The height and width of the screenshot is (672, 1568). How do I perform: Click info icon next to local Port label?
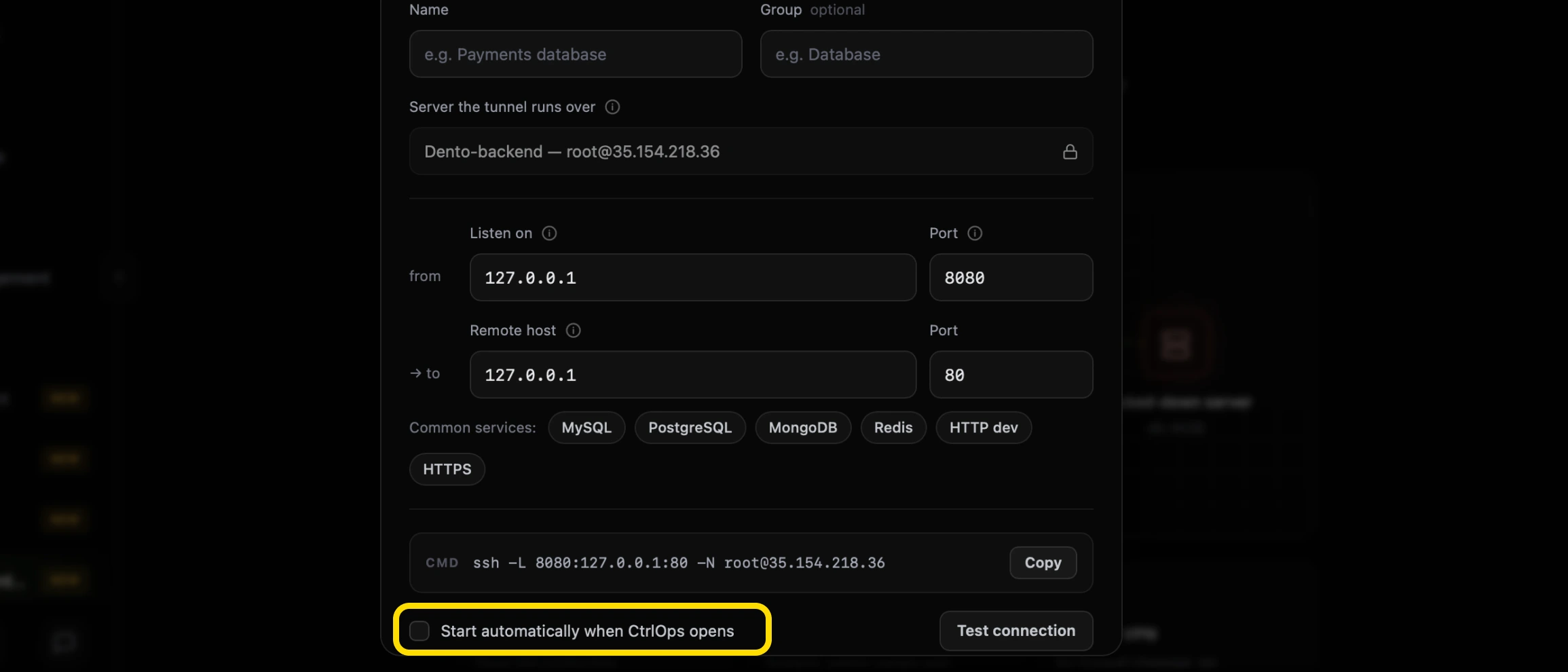coord(975,234)
